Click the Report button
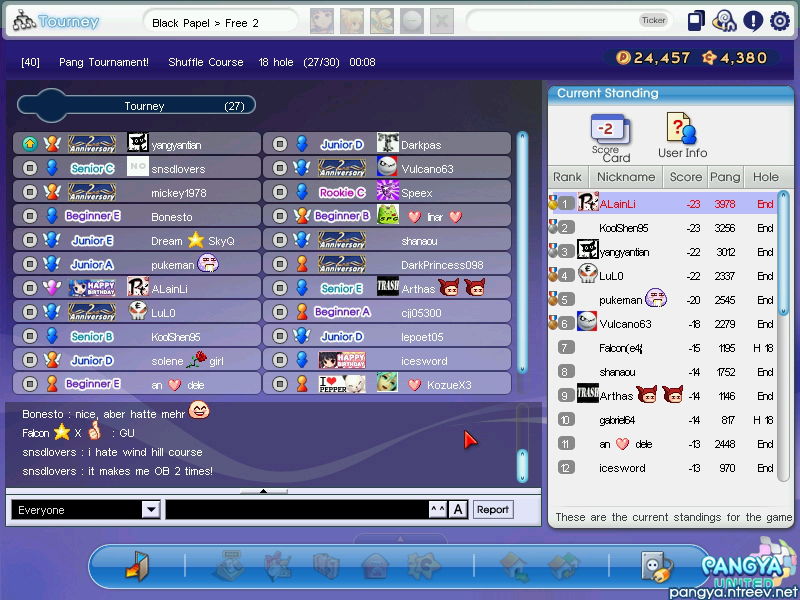Viewport: 800px width, 600px height. click(x=492, y=510)
